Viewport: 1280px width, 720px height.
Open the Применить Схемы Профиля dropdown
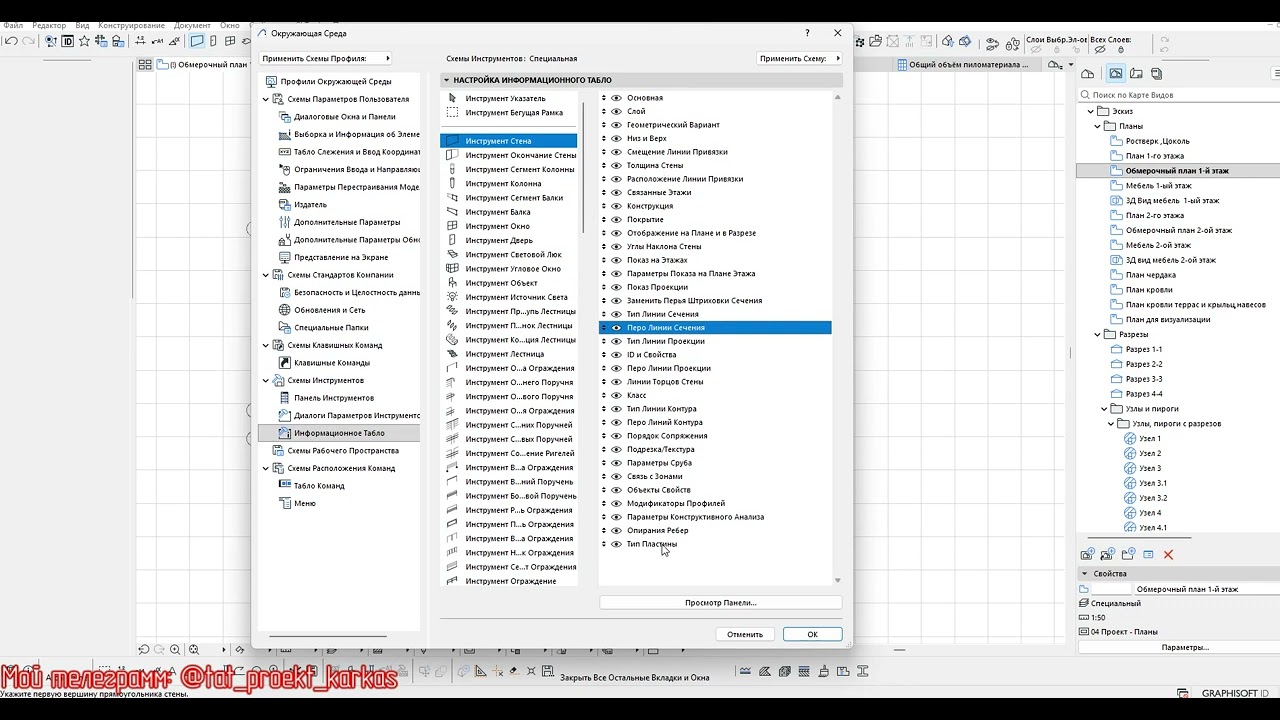tap(326, 59)
